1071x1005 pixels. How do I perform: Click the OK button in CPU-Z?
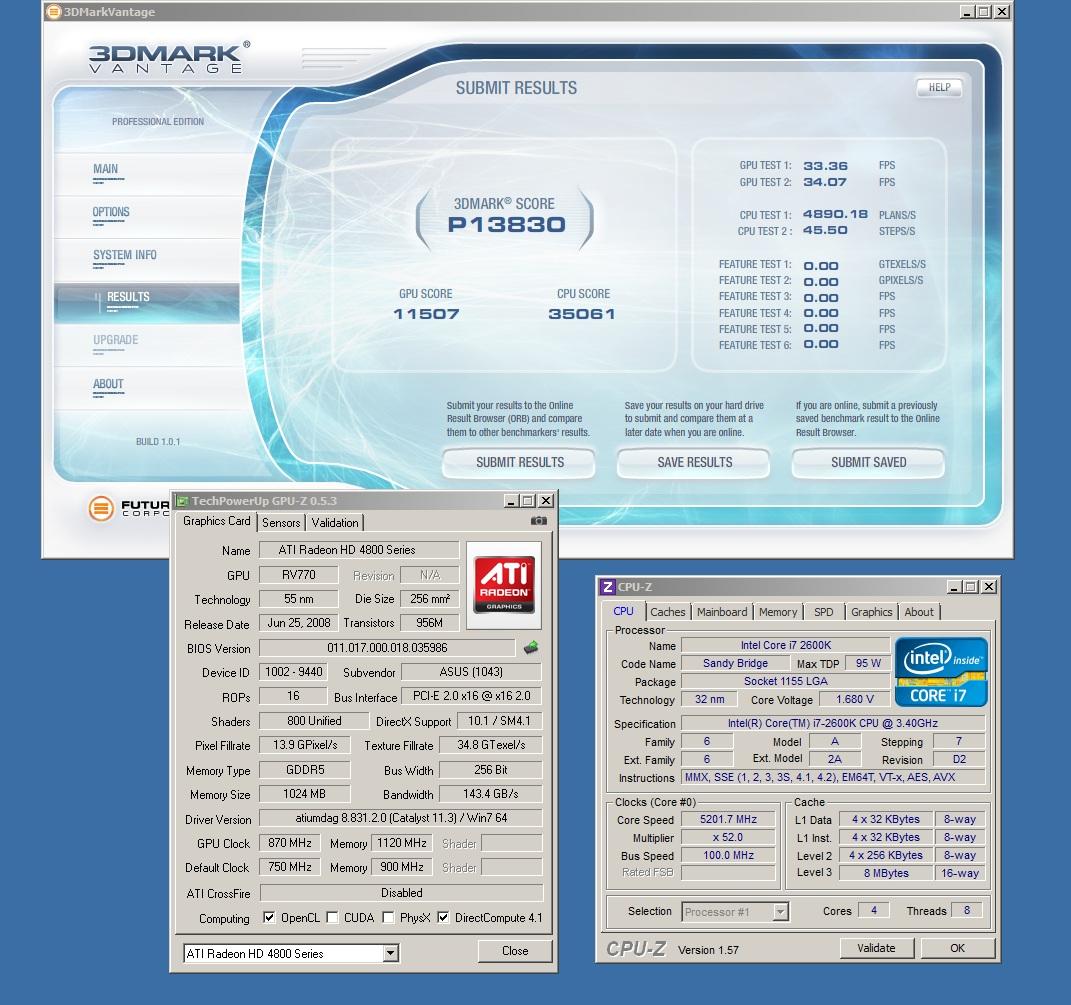958,948
